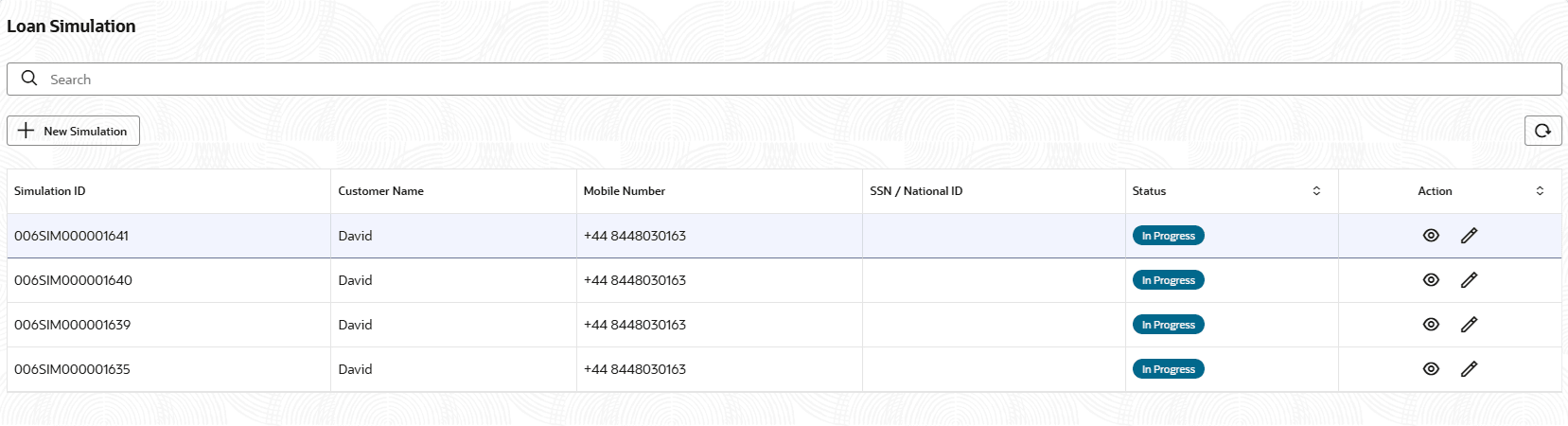
Task: Sort table by Action column arrows
Action: click(1540, 191)
